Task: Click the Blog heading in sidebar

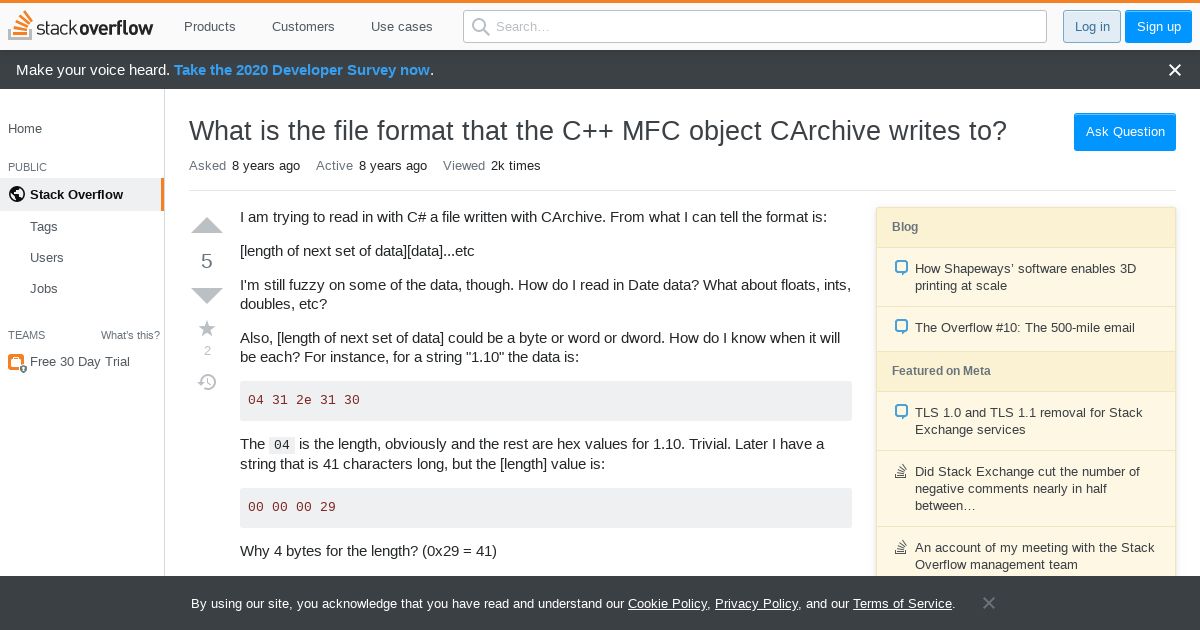Action: click(905, 227)
